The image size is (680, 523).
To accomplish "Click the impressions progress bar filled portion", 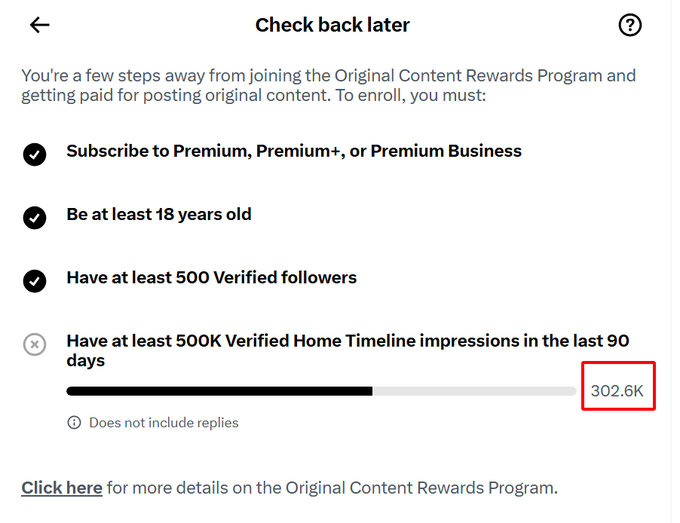I will click(219, 391).
